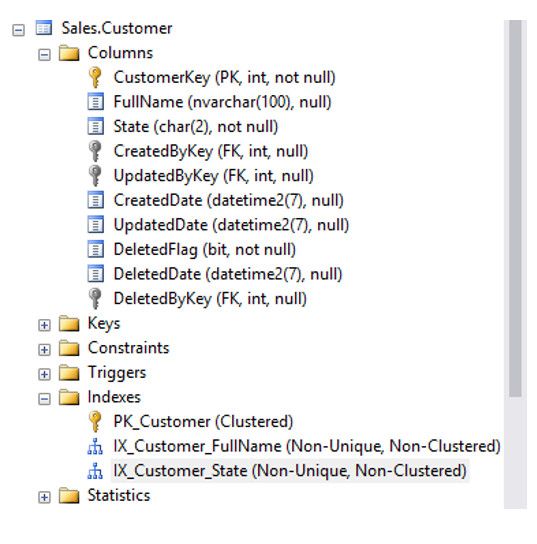This screenshot has width=537, height=544.
Task: Click the IX_Customer_State index icon
Action: click(x=95, y=471)
